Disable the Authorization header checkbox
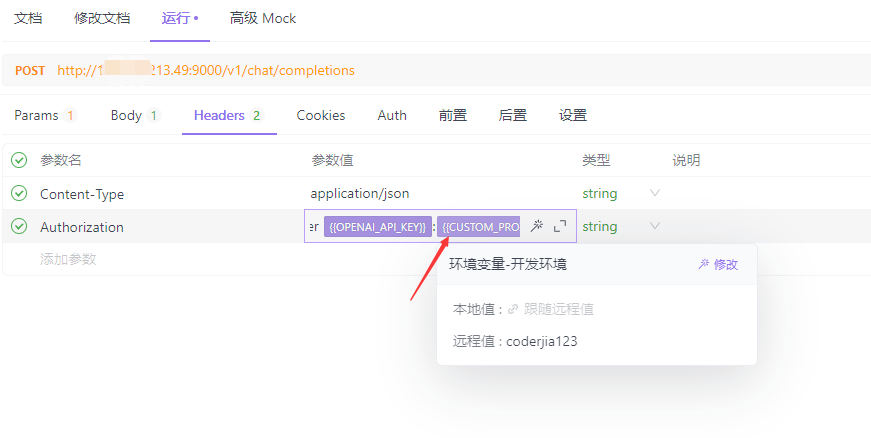 19,226
